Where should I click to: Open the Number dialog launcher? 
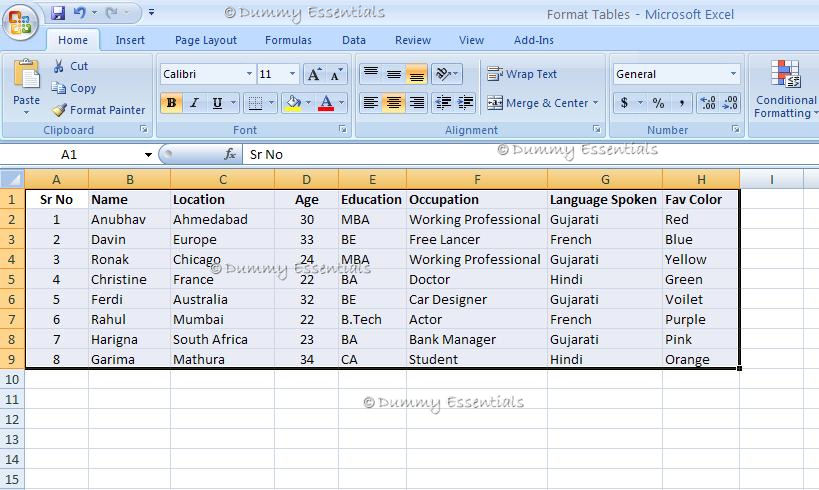pyautogui.click(x=735, y=129)
